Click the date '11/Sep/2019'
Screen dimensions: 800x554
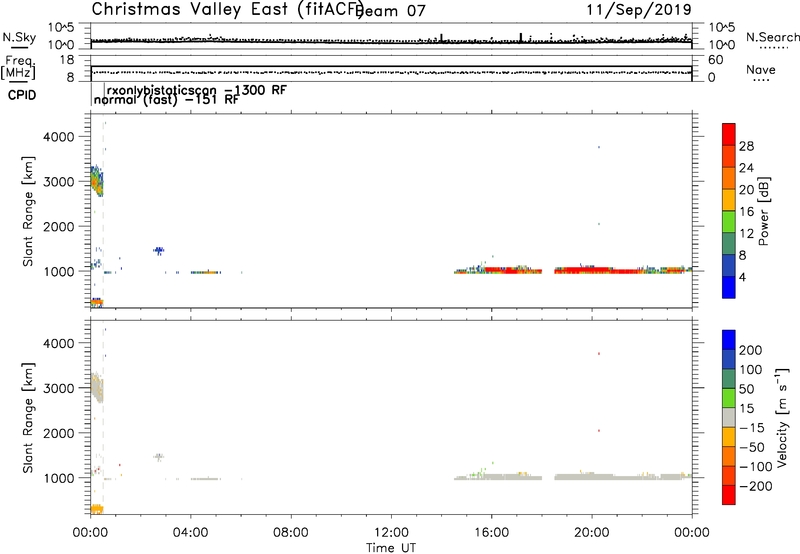tap(638, 9)
